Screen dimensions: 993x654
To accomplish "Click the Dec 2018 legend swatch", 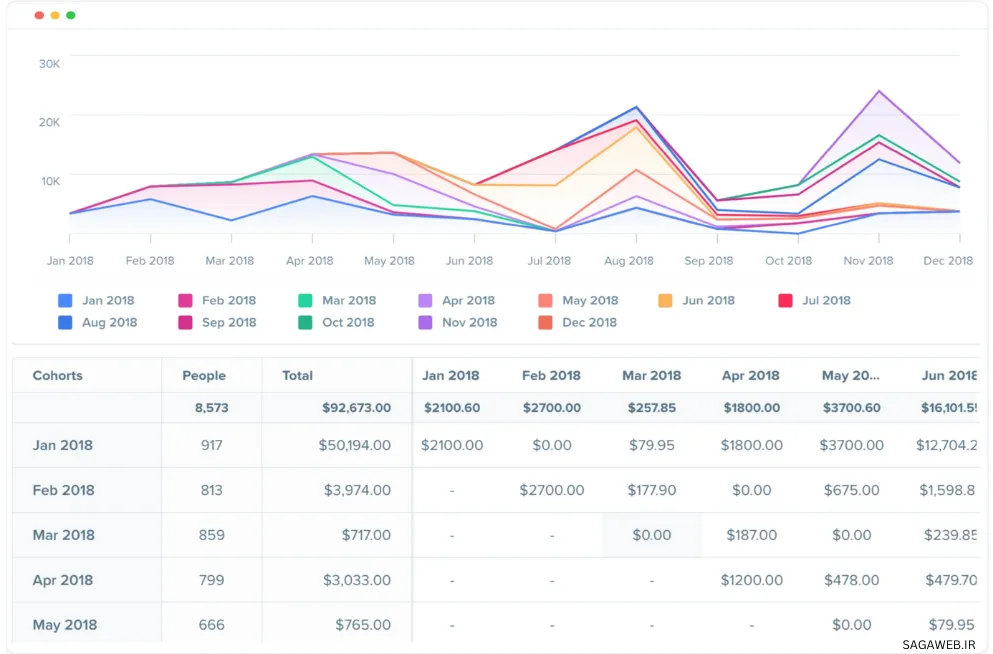I will tap(545, 322).
